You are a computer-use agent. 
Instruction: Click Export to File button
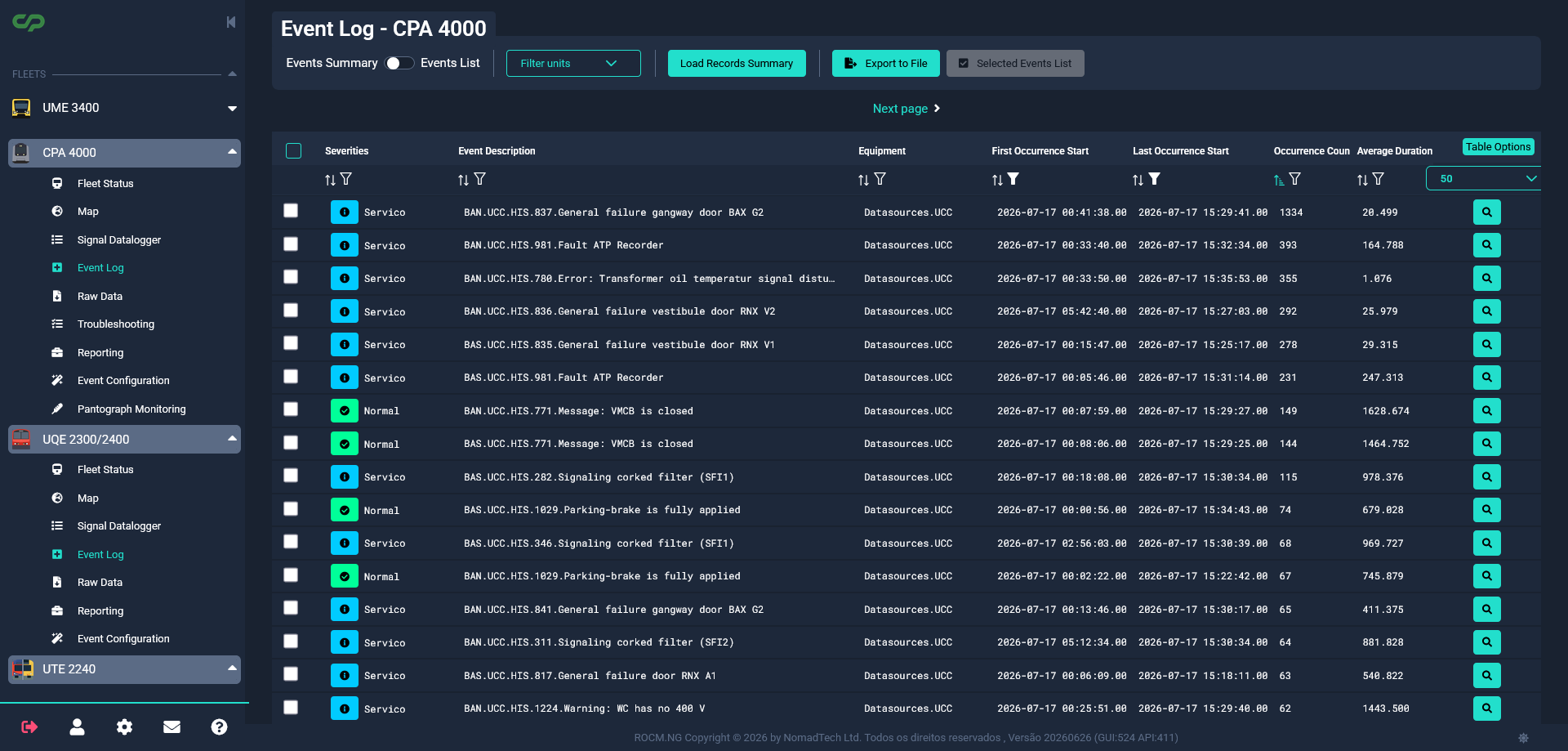pos(886,63)
